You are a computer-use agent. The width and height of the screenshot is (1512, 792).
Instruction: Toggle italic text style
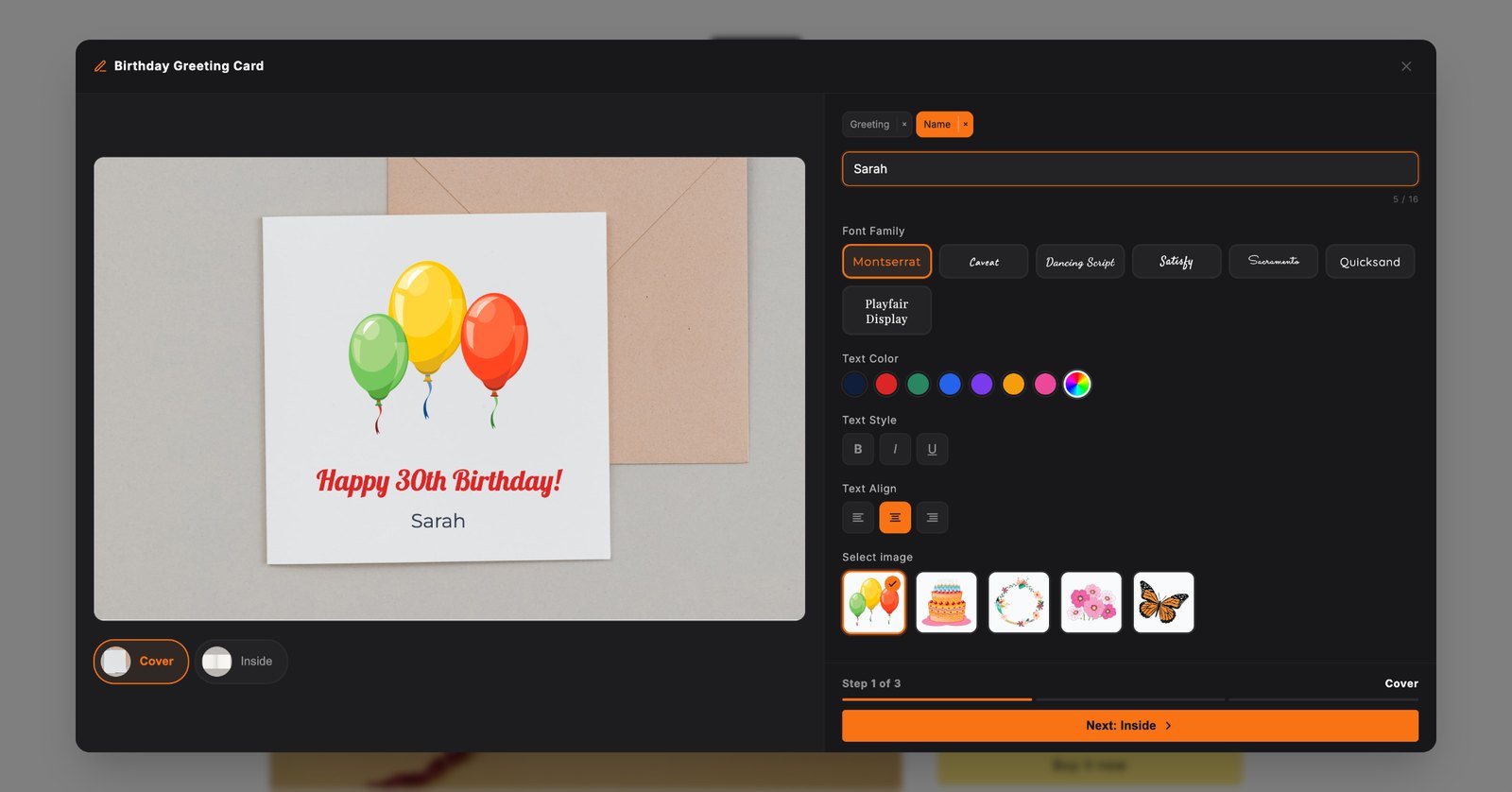pyautogui.click(x=895, y=449)
